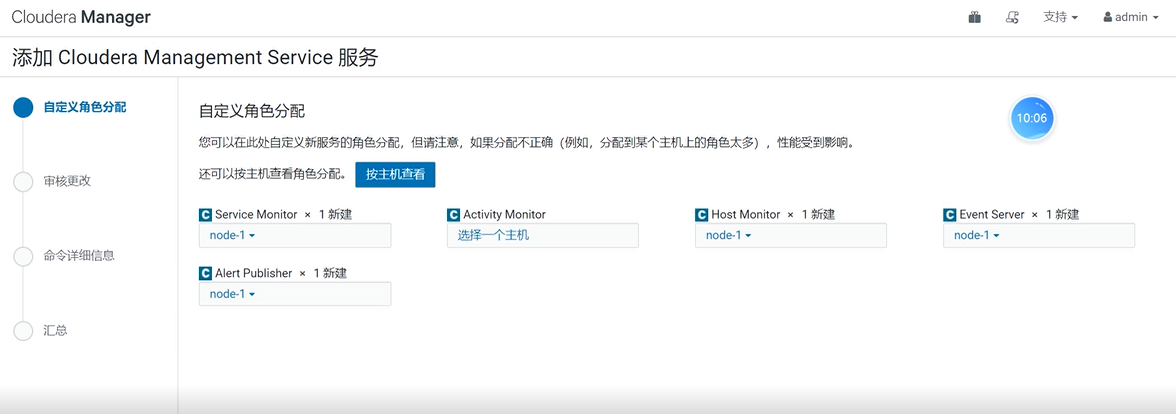Image resolution: width=1176 pixels, height=414 pixels.
Task: Click the Event Server role label
Action: coord(992,214)
